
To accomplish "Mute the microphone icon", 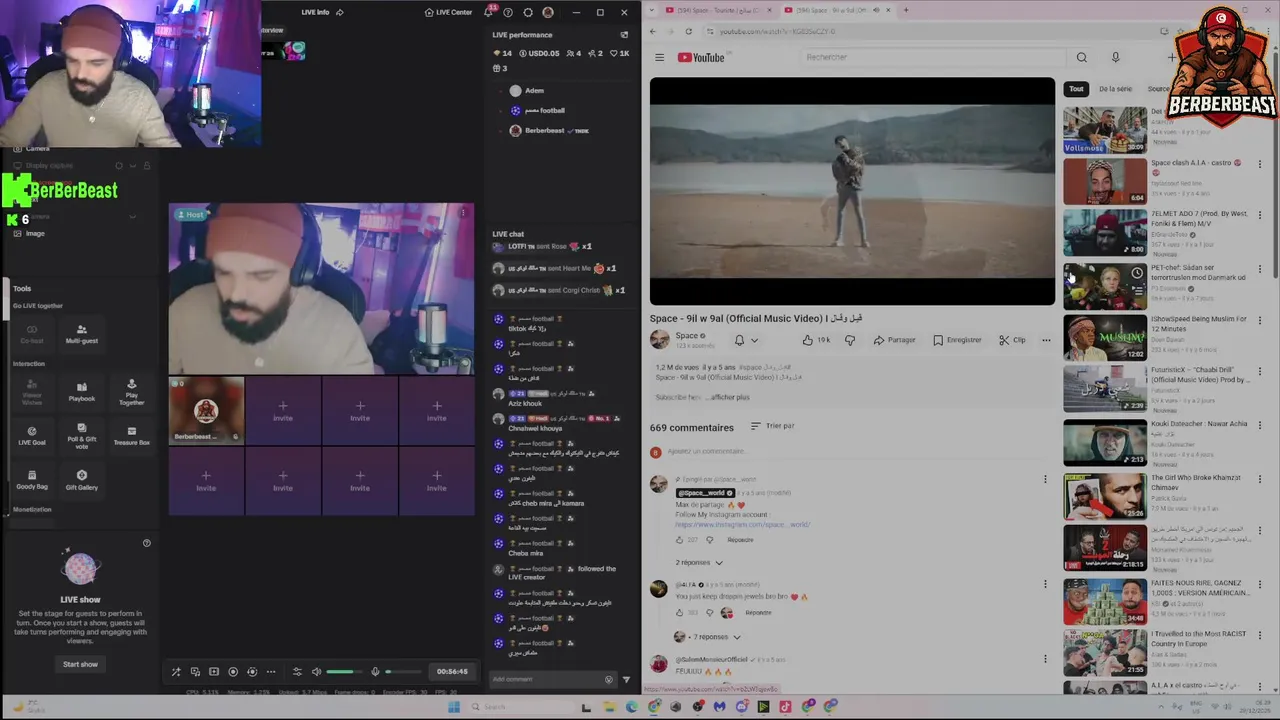I will tap(375, 672).
